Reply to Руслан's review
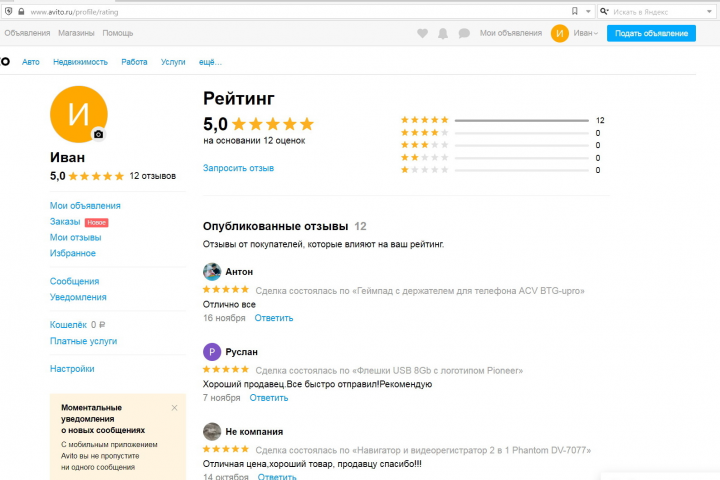The image size is (720, 480). pos(269,398)
